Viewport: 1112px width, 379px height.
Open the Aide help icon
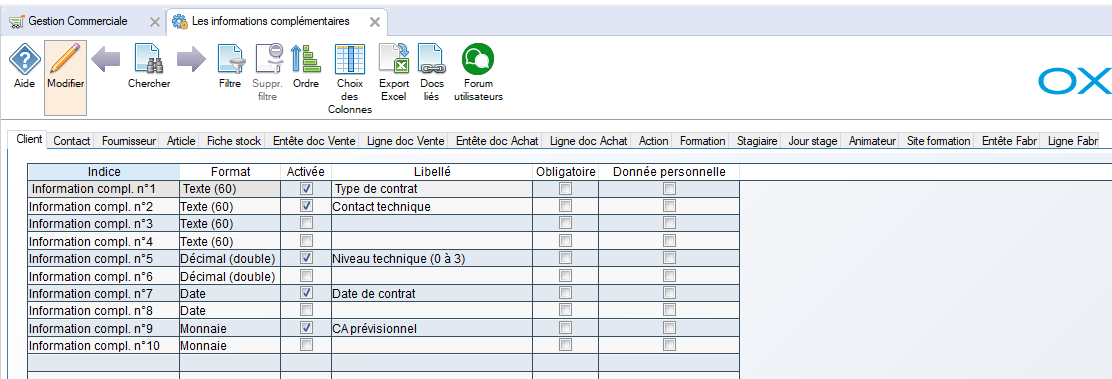point(24,67)
